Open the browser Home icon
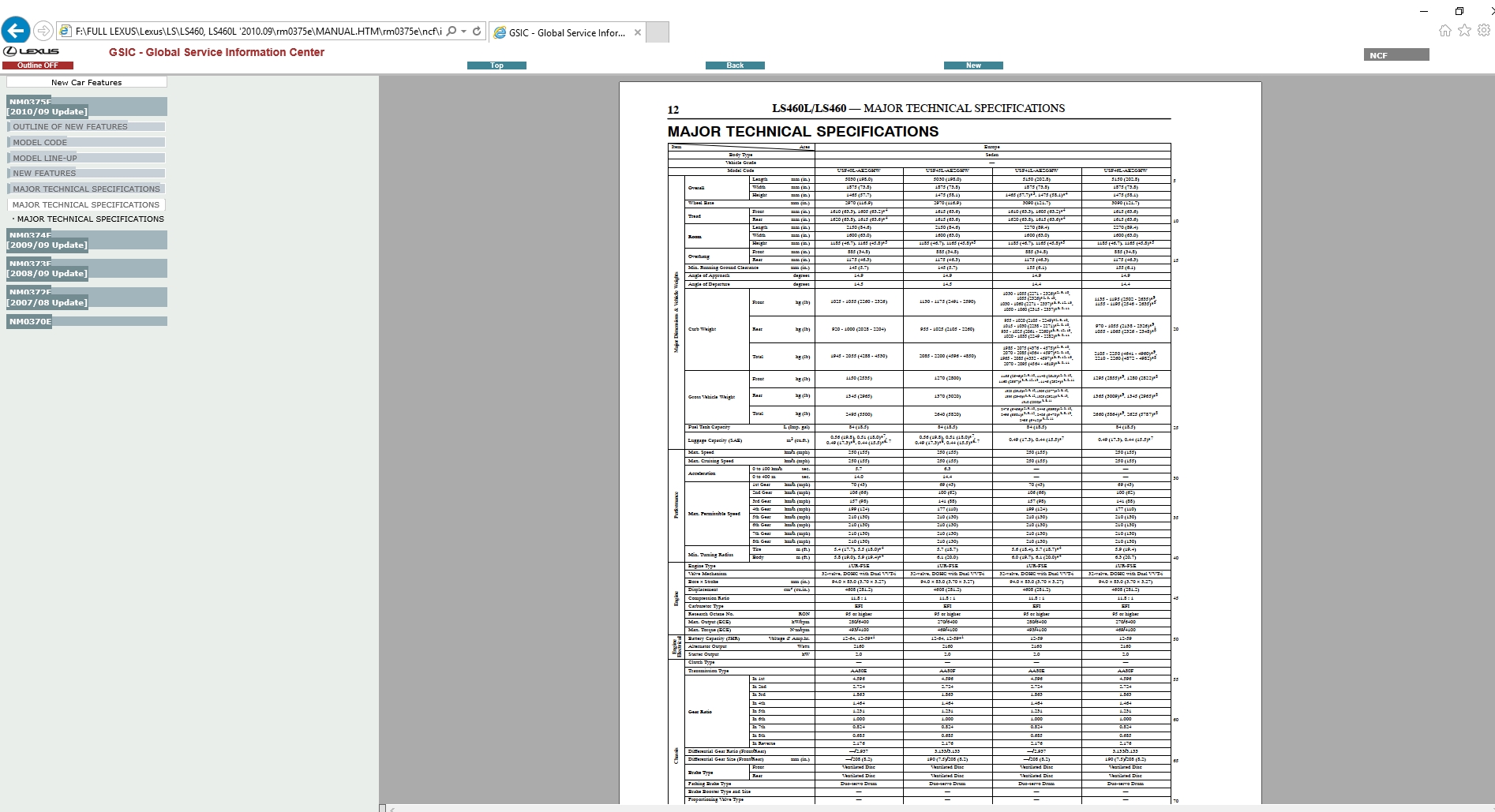1495x812 pixels. [1444, 30]
